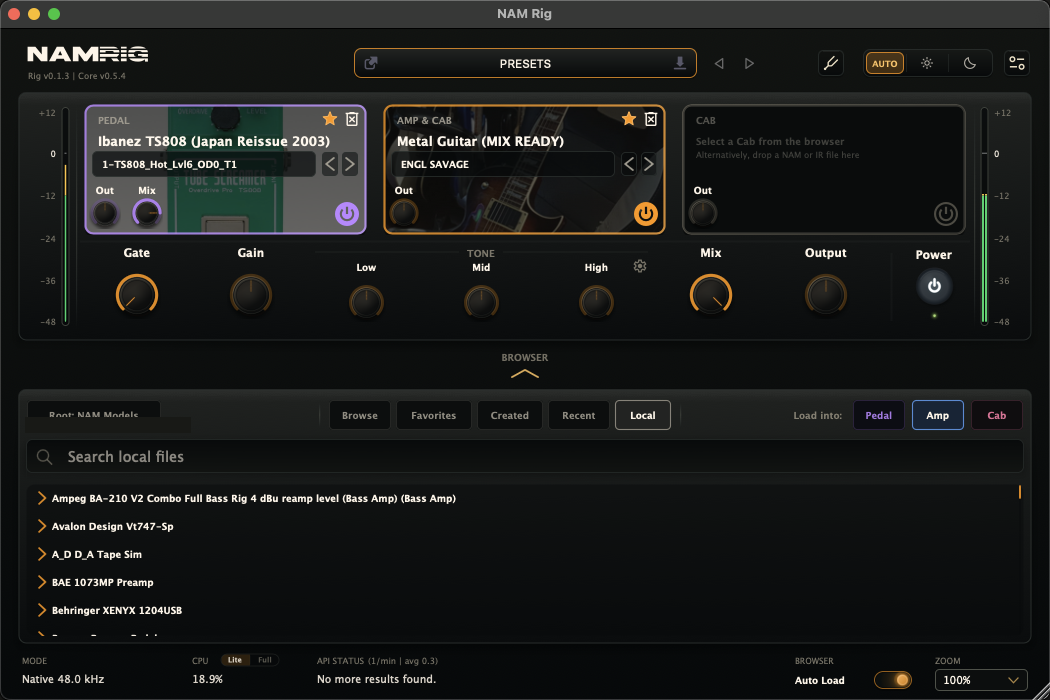This screenshot has width=1050, height=700.
Task: Switch to the Favorites tab
Action: (x=433, y=415)
